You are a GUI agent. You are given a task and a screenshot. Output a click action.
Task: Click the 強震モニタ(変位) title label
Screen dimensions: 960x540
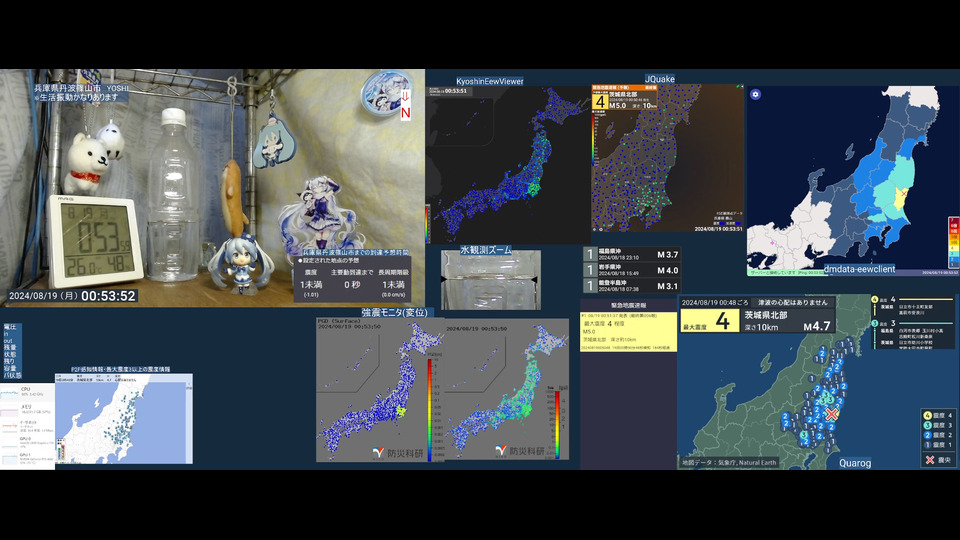tap(394, 312)
